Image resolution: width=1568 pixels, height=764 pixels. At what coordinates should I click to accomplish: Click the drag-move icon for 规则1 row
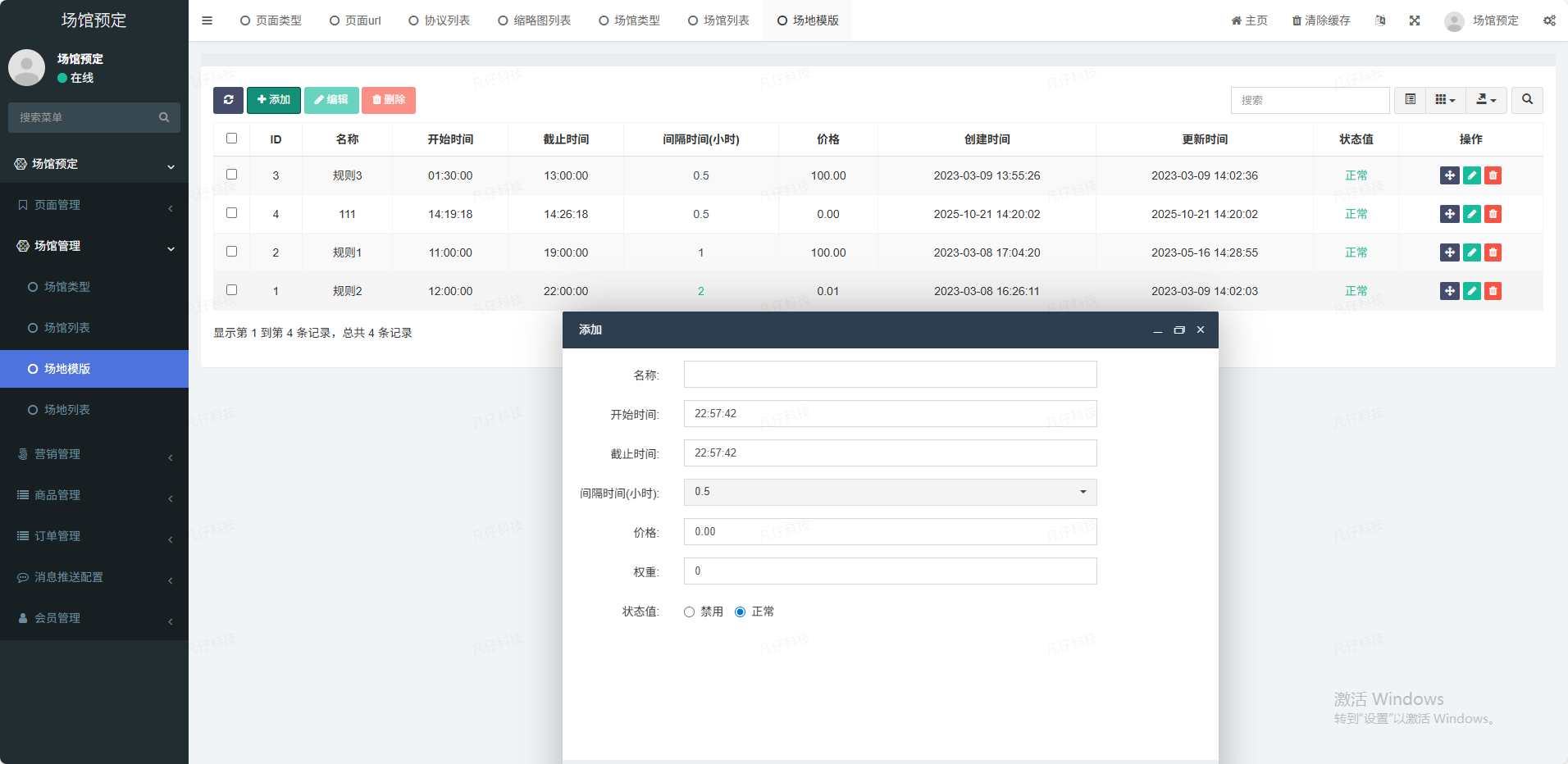[1449, 252]
